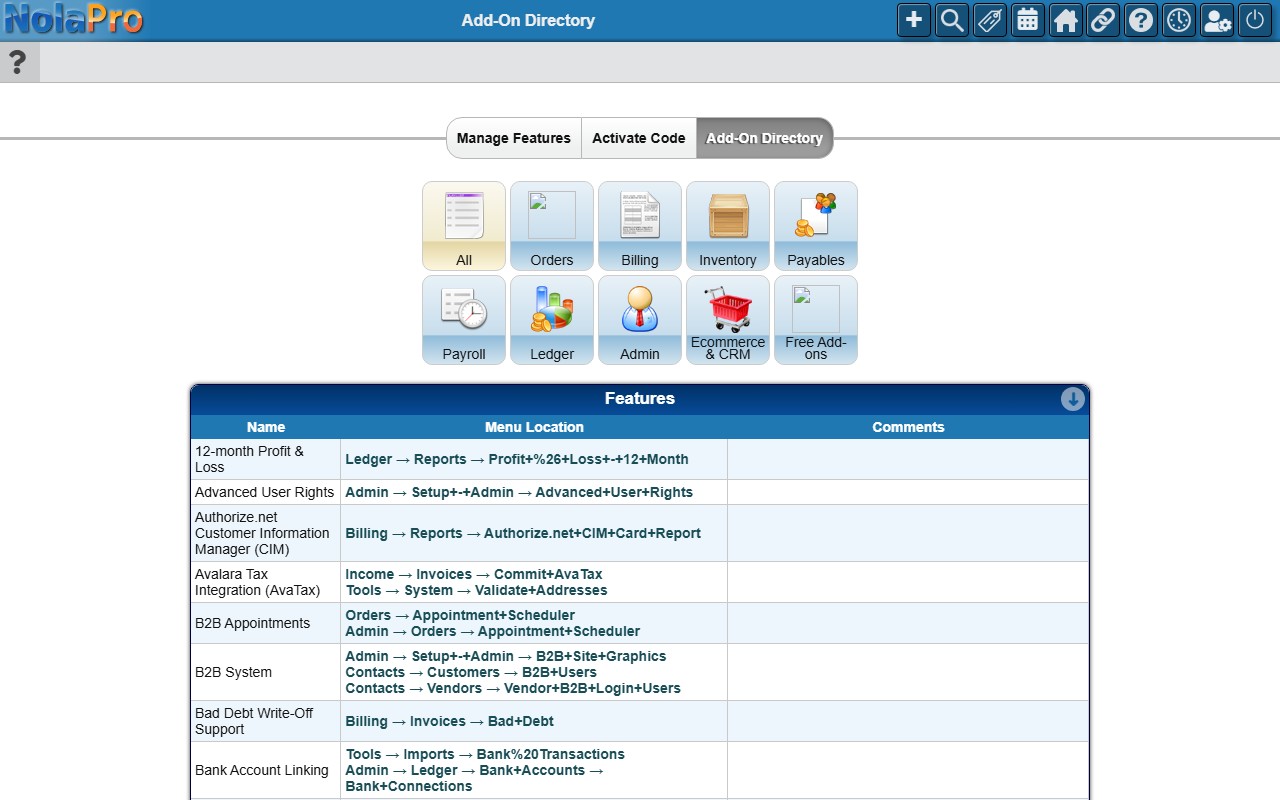Viewport: 1280px width, 800px height.
Task: Select the Payroll category tile
Action: point(464,320)
